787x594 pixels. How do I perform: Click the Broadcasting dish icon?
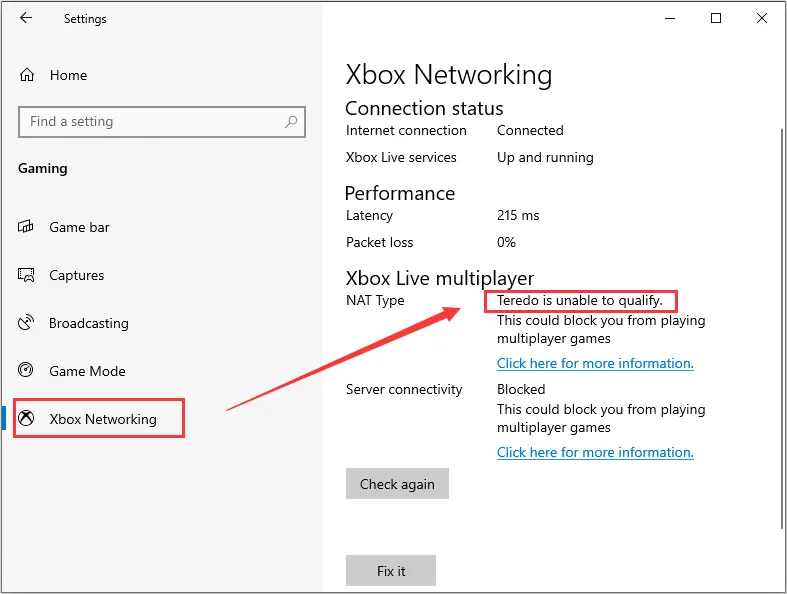(x=26, y=322)
